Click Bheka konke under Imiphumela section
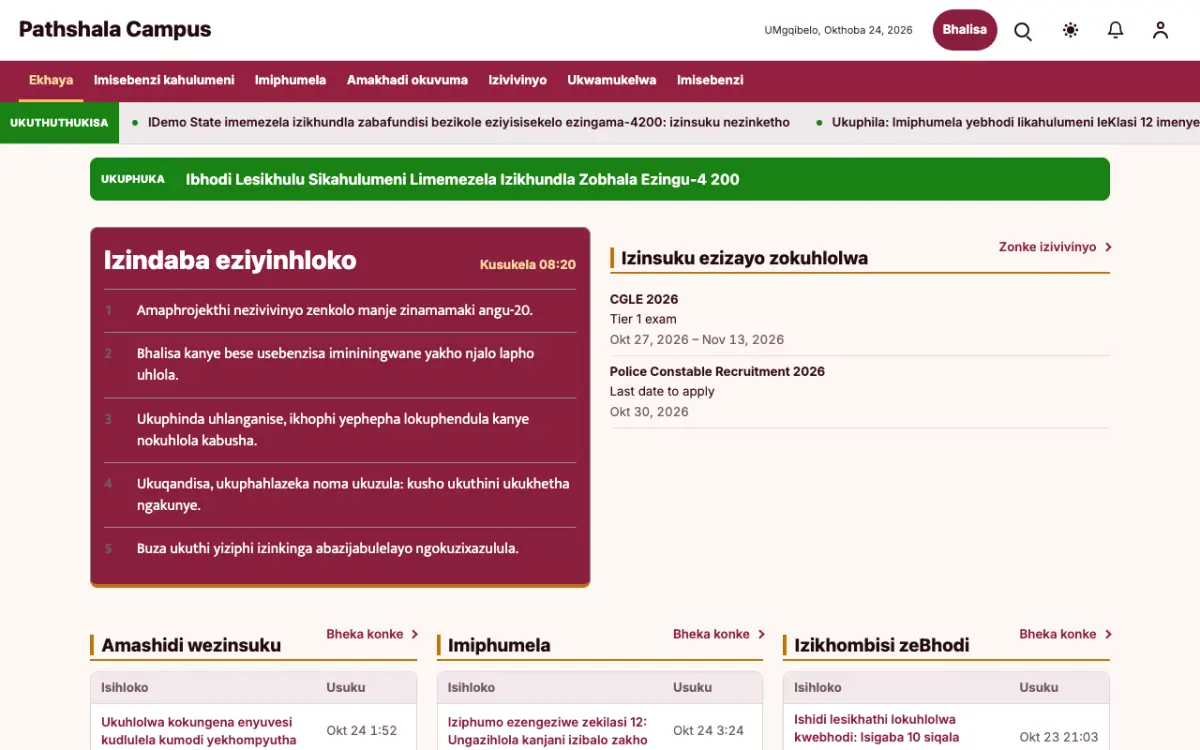The image size is (1200, 750). (x=711, y=634)
